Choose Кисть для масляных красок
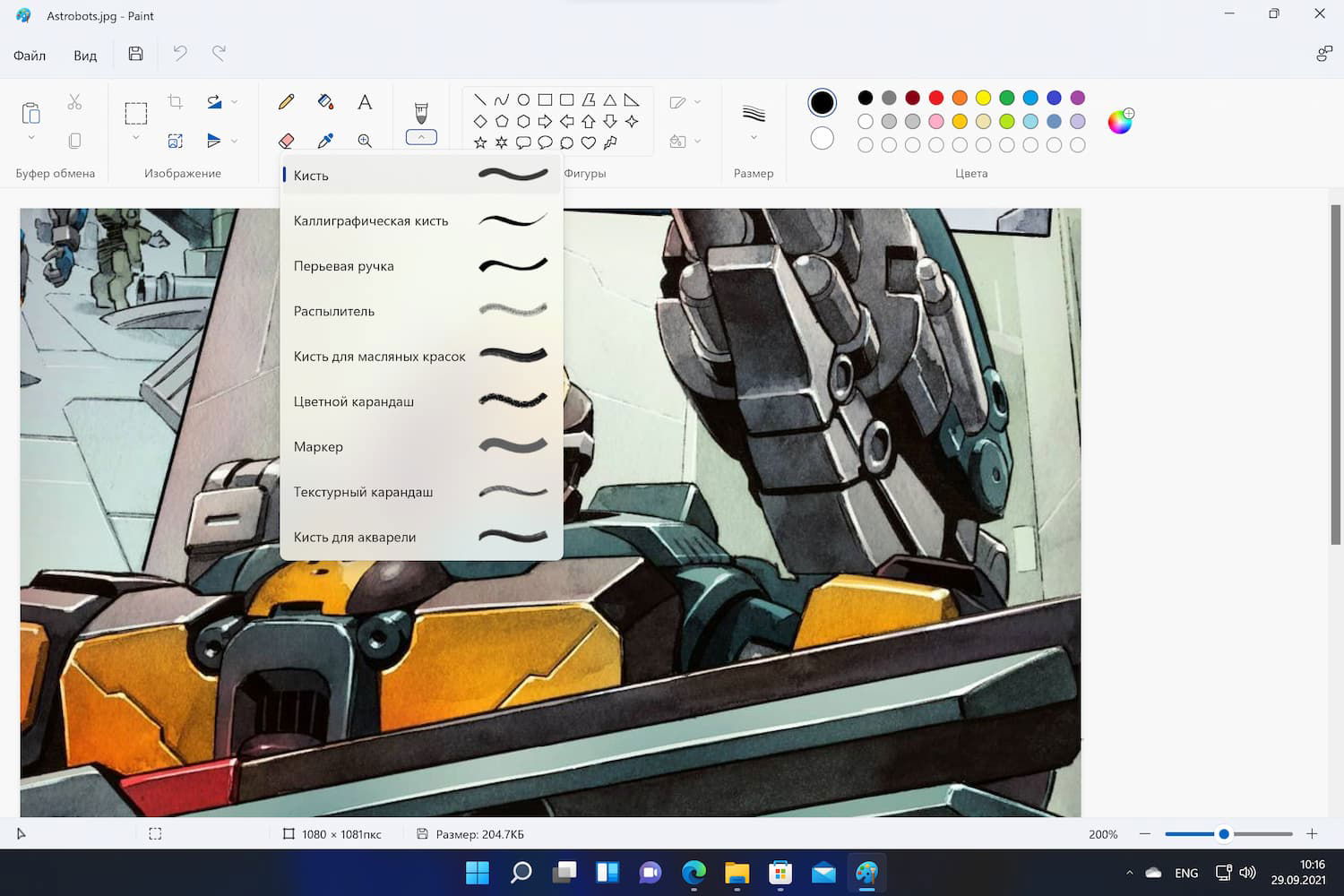Screen dimensions: 1344x896 tap(421, 357)
